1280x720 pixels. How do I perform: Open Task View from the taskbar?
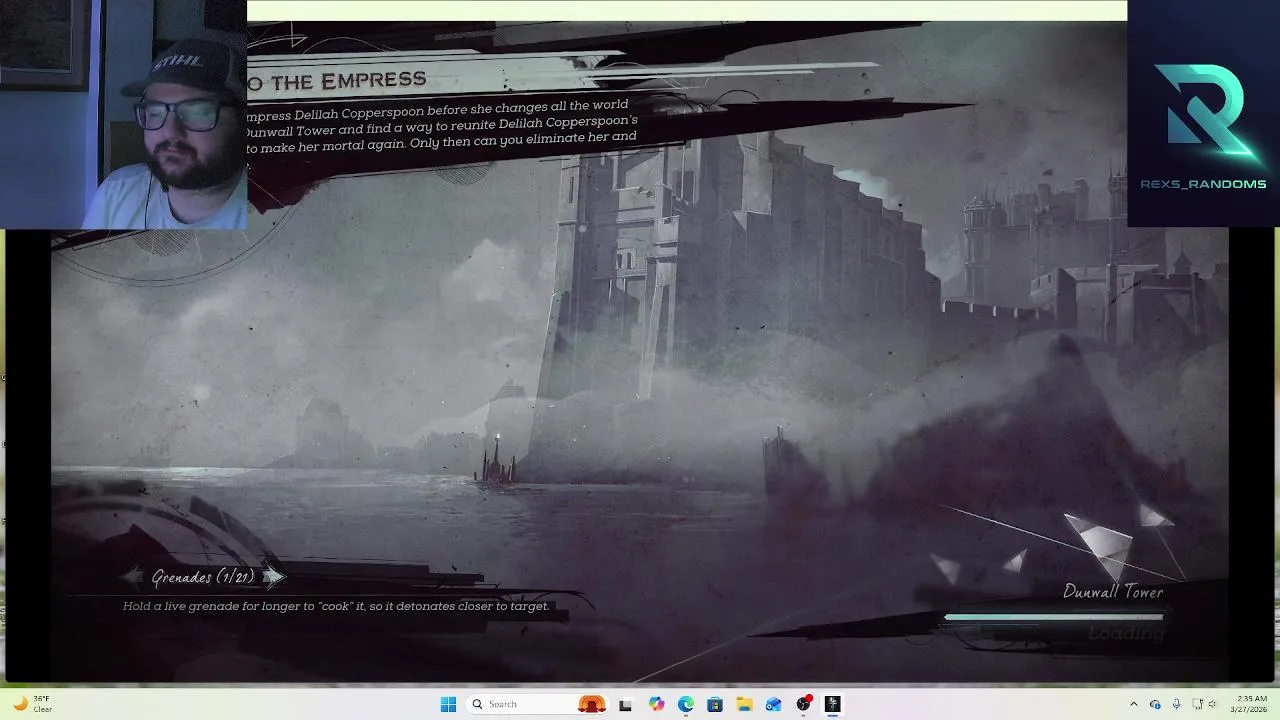click(625, 704)
